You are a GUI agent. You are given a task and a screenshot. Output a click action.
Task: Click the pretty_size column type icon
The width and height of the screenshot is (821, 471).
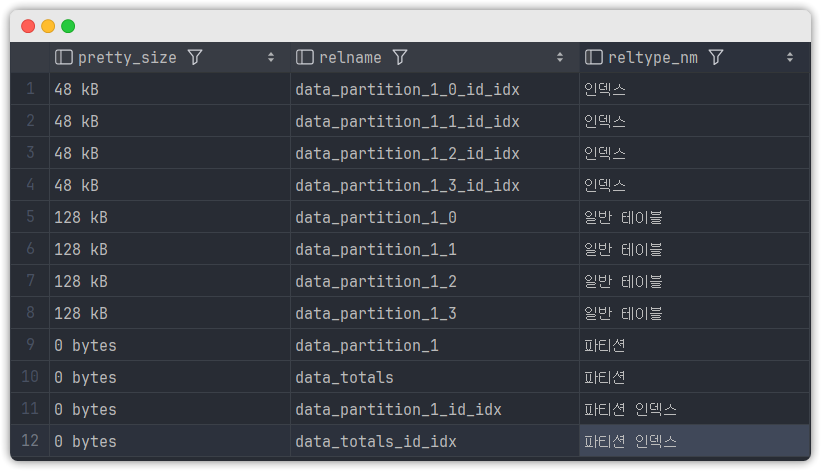pyautogui.click(x=64, y=57)
